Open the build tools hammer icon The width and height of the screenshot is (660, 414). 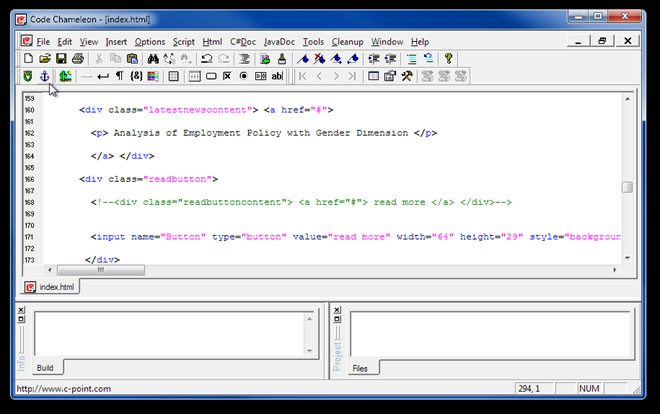pyautogui.click(x=407, y=76)
